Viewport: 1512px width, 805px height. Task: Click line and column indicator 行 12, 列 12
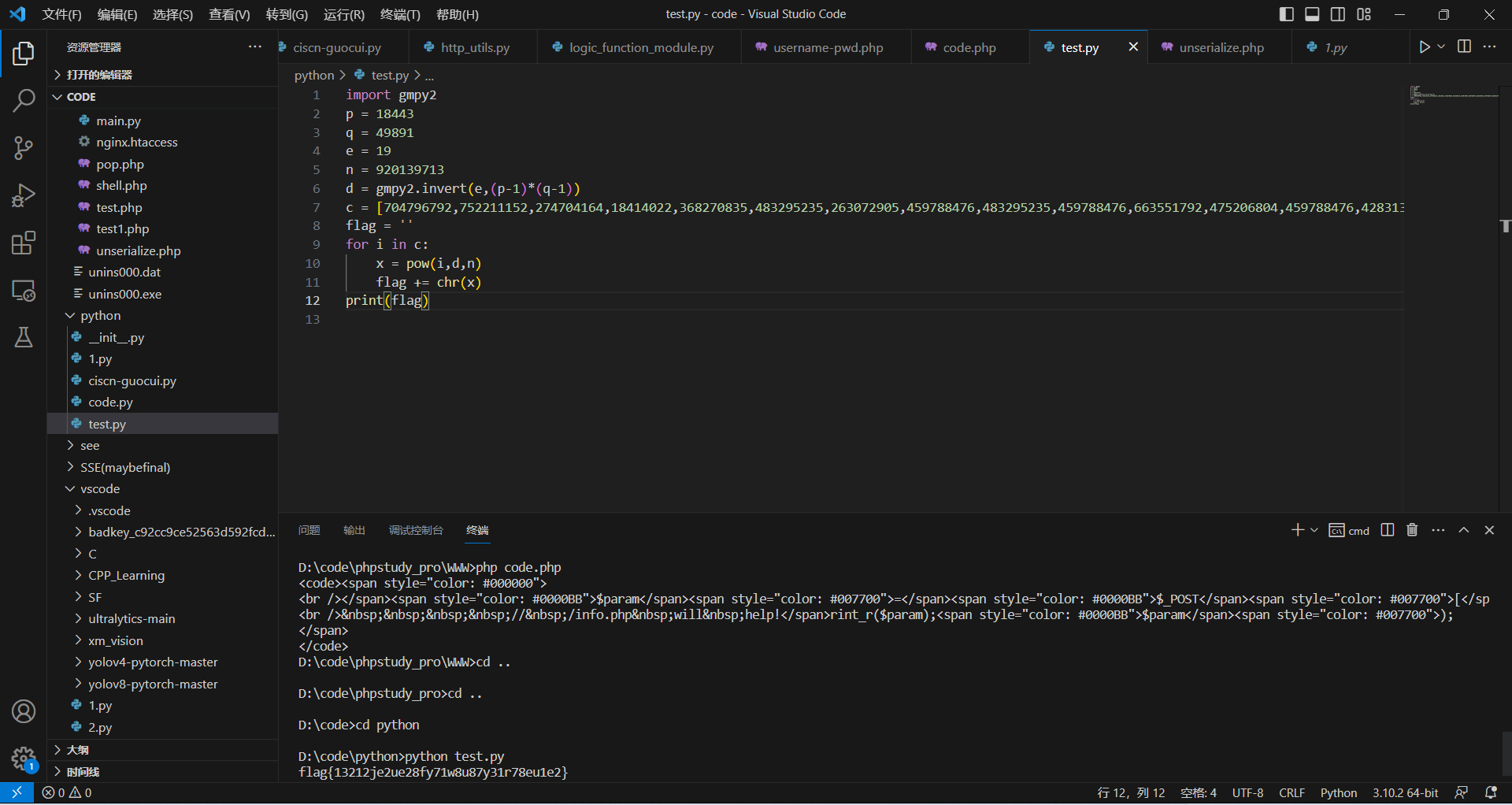click(x=1131, y=792)
